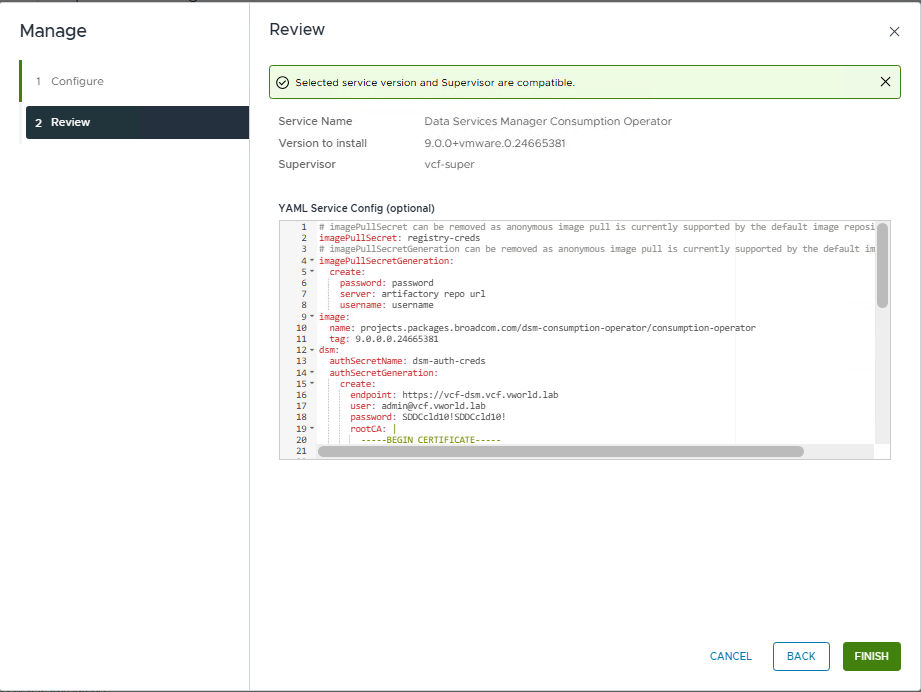The height and width of the screenshot is (692, 921).
Task: Cancel the service installation
Action: 730,656
